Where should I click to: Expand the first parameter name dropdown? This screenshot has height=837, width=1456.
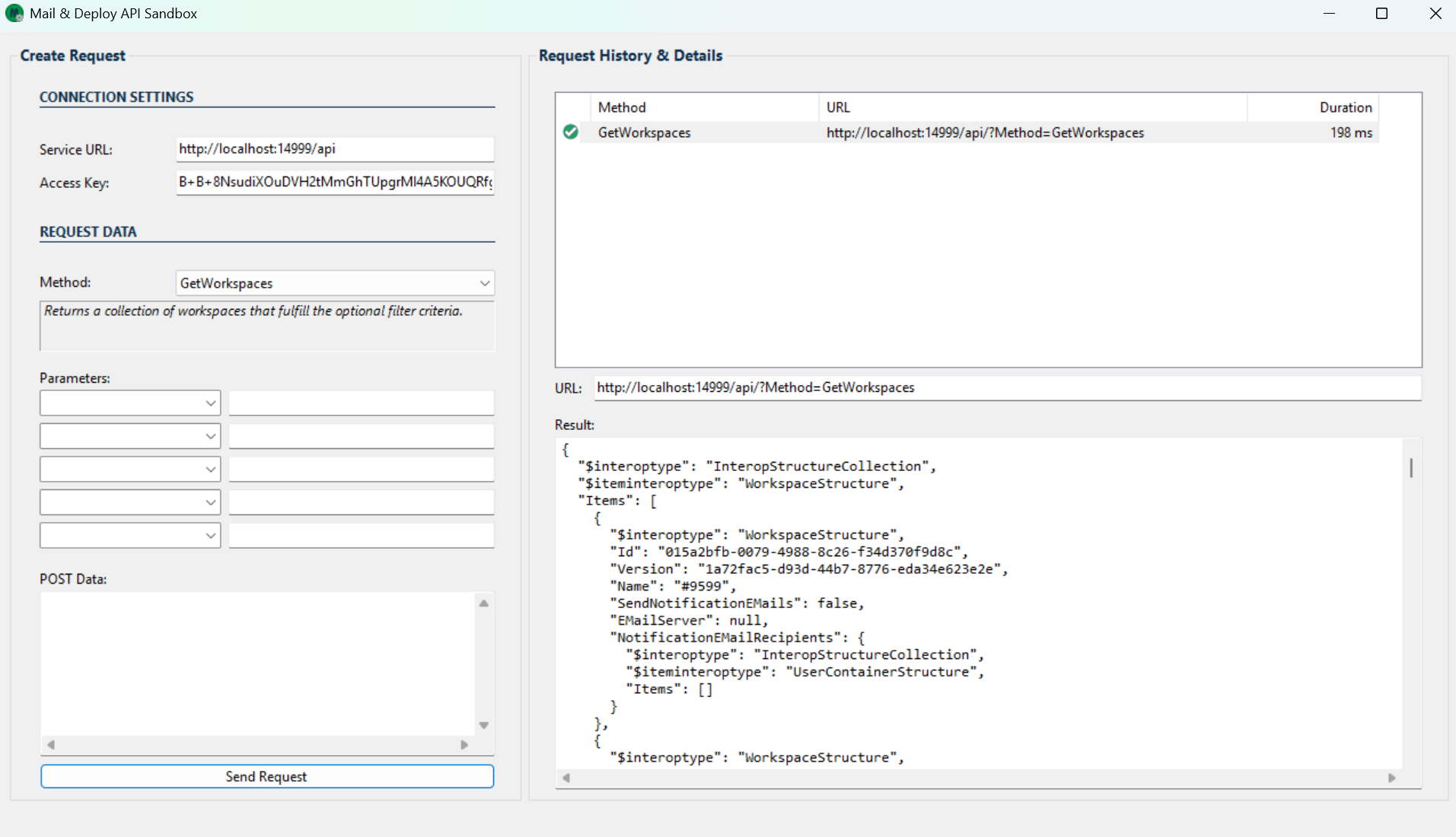pos(130,403)
